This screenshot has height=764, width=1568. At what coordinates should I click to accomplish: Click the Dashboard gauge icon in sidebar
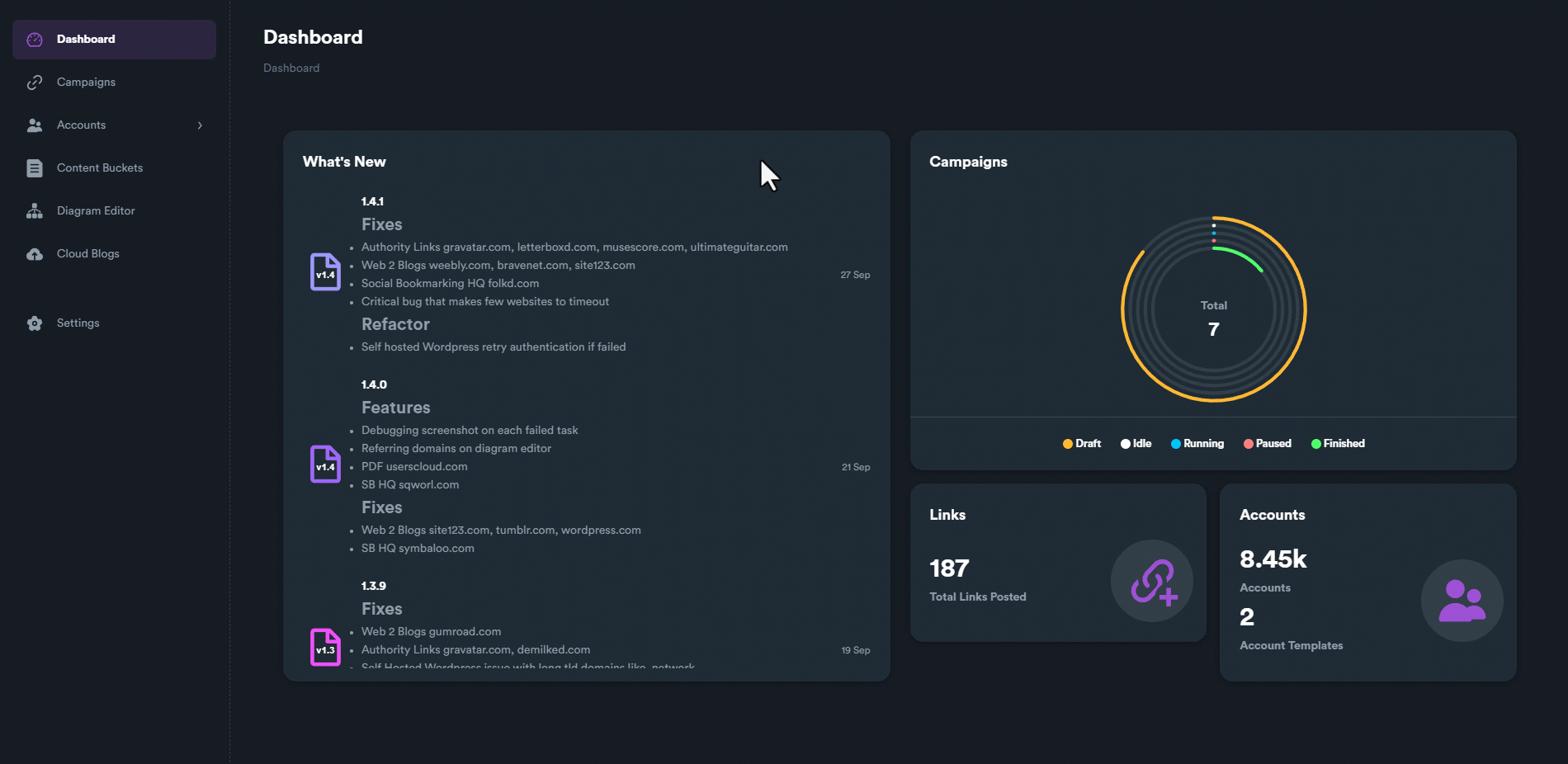click(35, 40)
